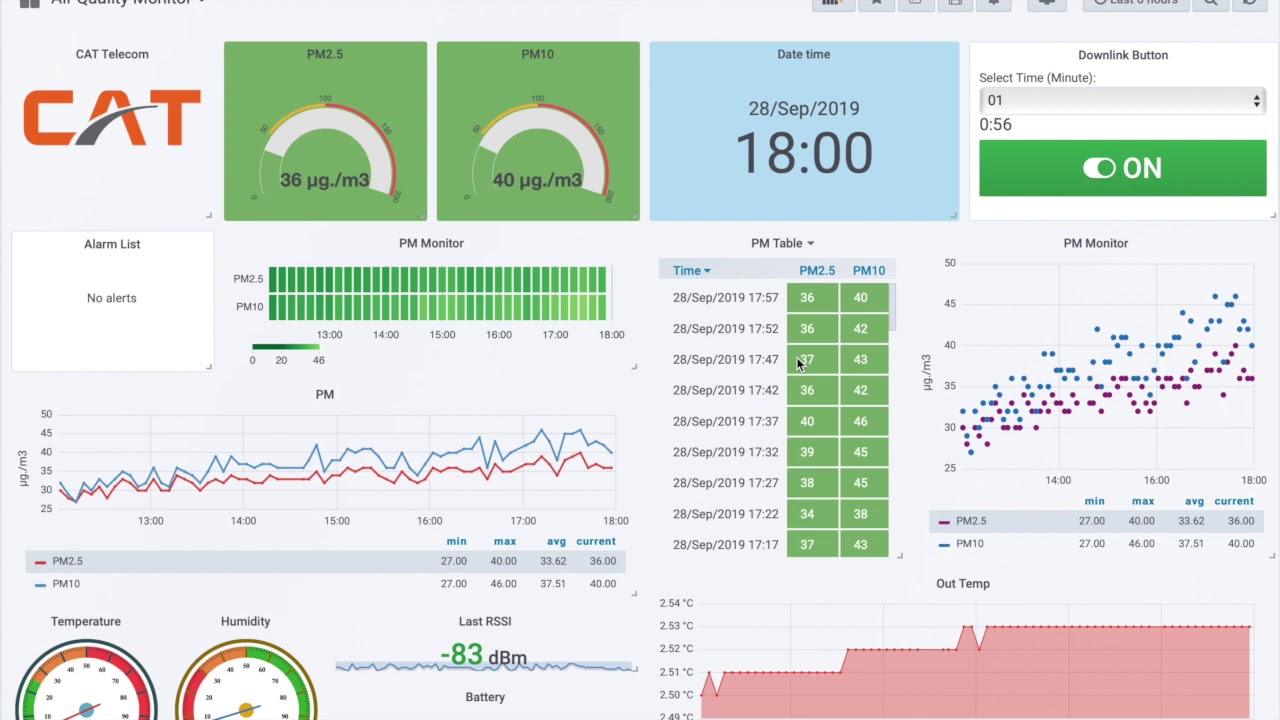Toggle PM10 series in the scatter PM Monitor legend

970,544
